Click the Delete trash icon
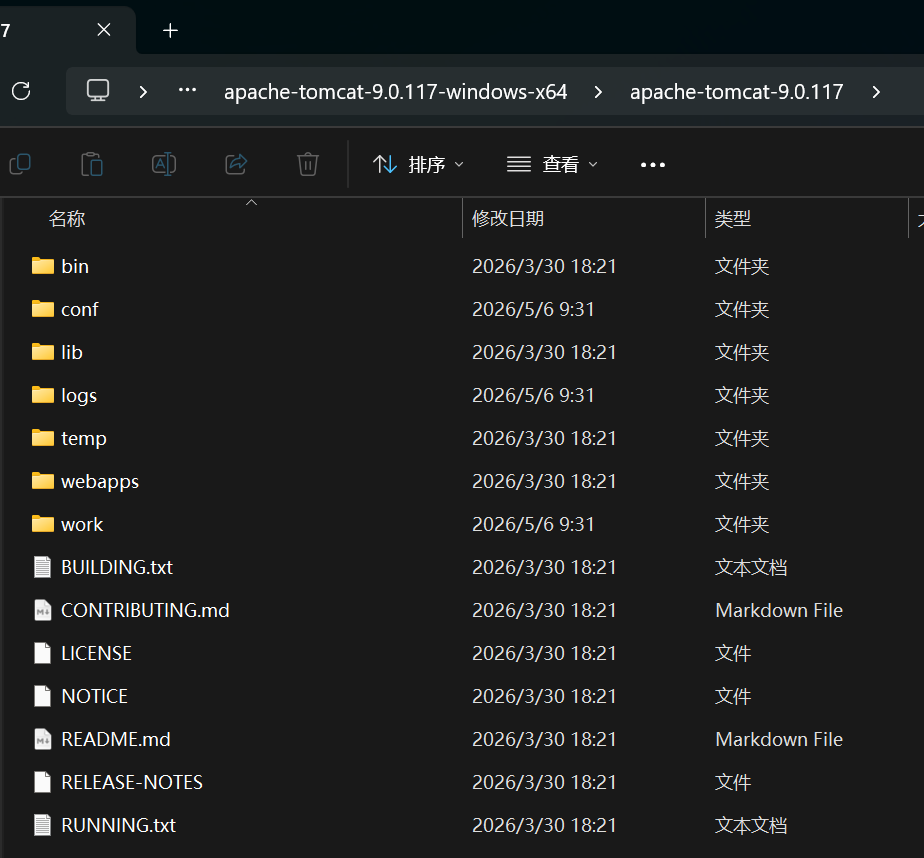Image resolution: width=924 pixels, height=858 pixels. 308,164
